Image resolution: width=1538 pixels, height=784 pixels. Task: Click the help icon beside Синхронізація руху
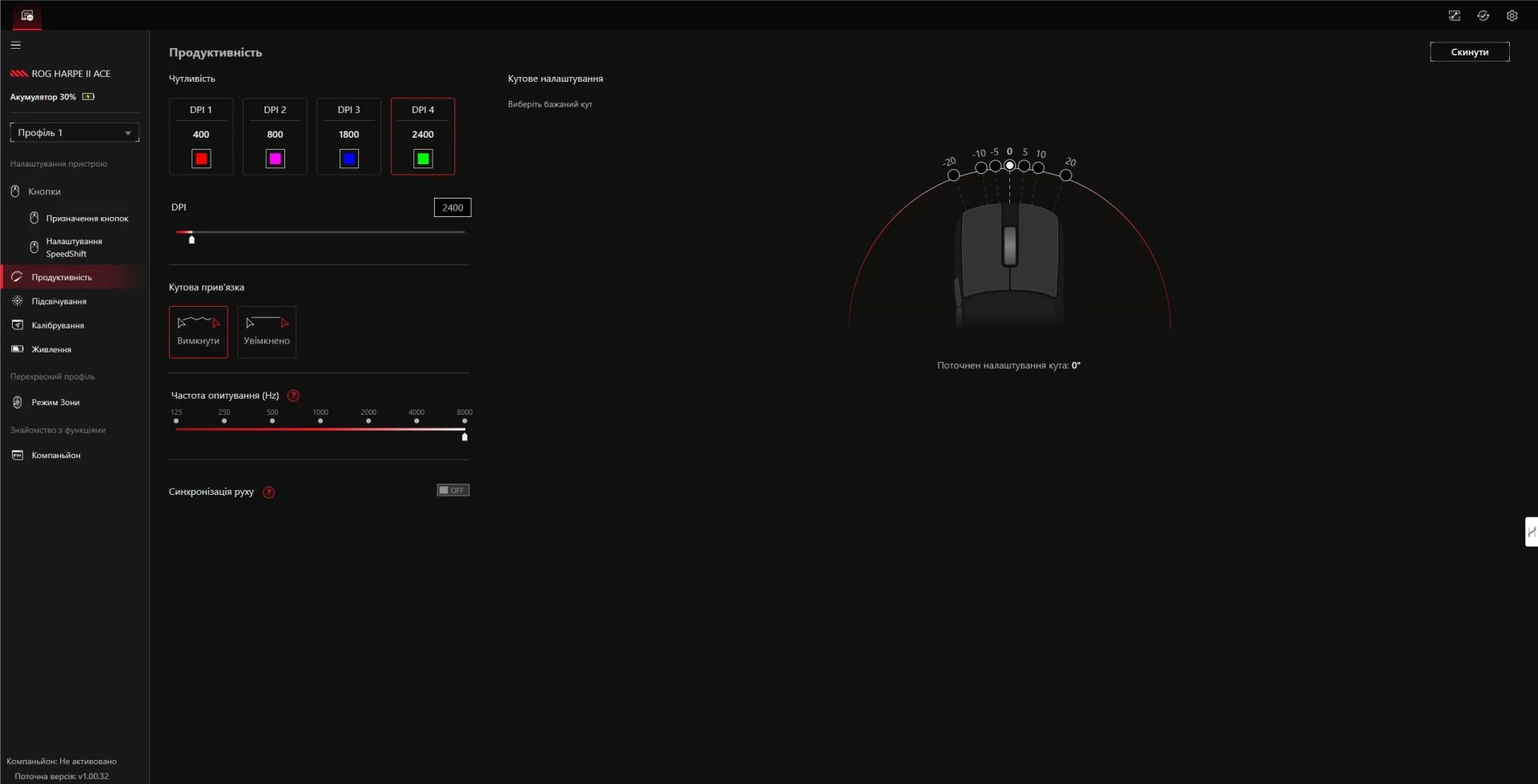pos(269,493)
